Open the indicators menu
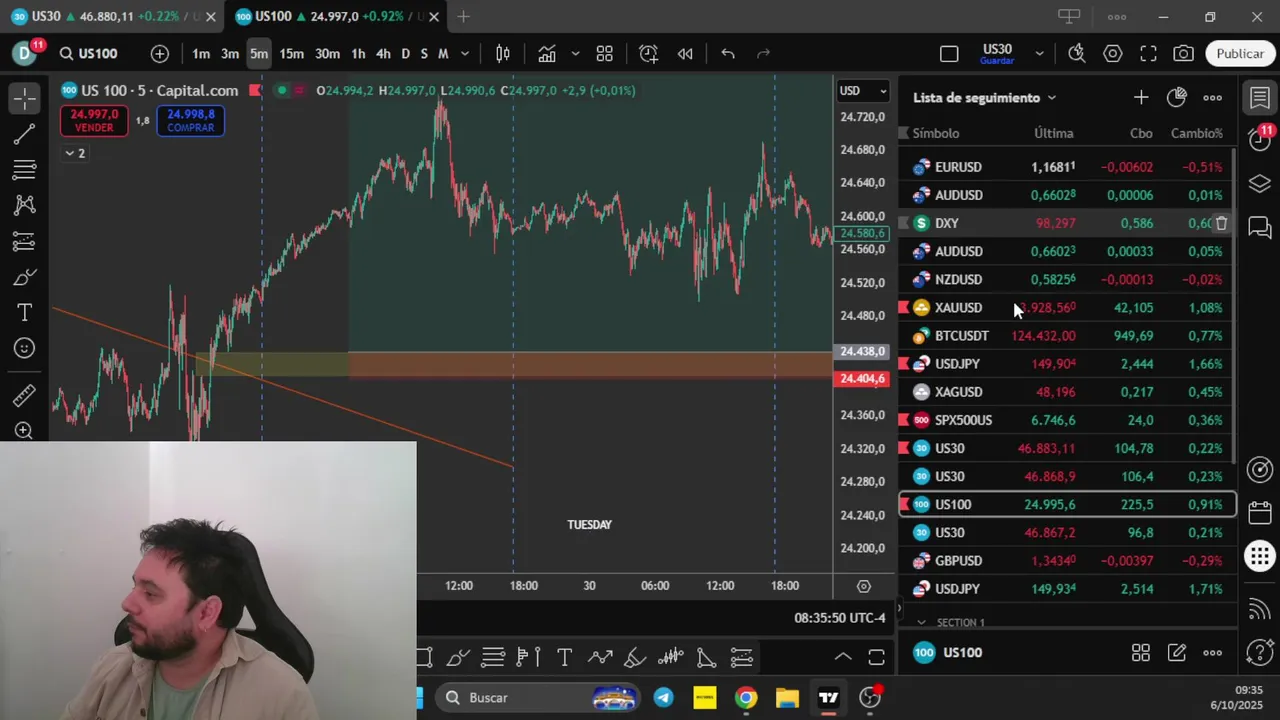 547,54
